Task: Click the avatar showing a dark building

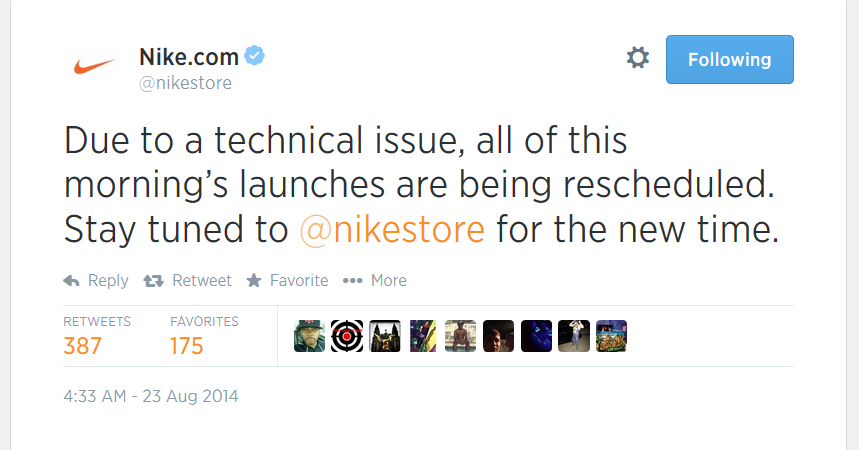Action: coord(385,336)
